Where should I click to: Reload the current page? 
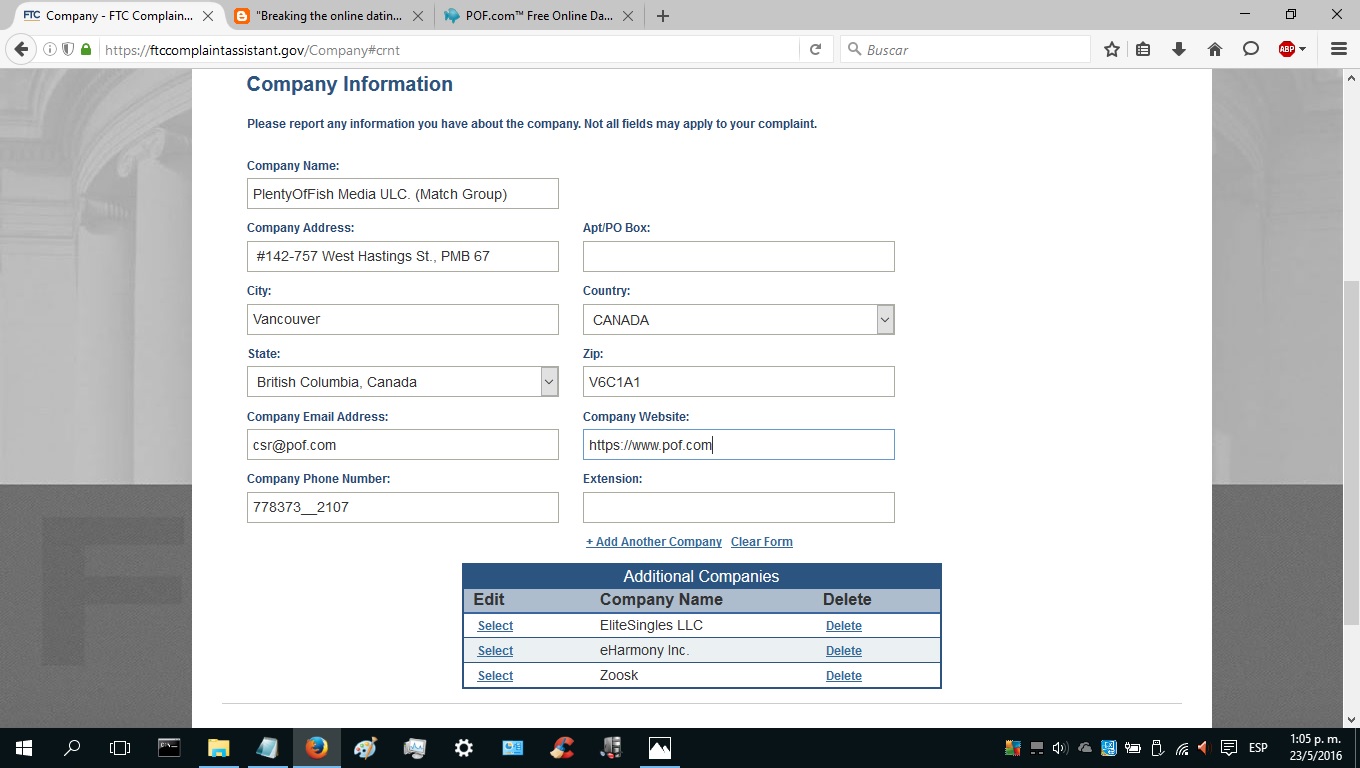[x=816, y=50]
